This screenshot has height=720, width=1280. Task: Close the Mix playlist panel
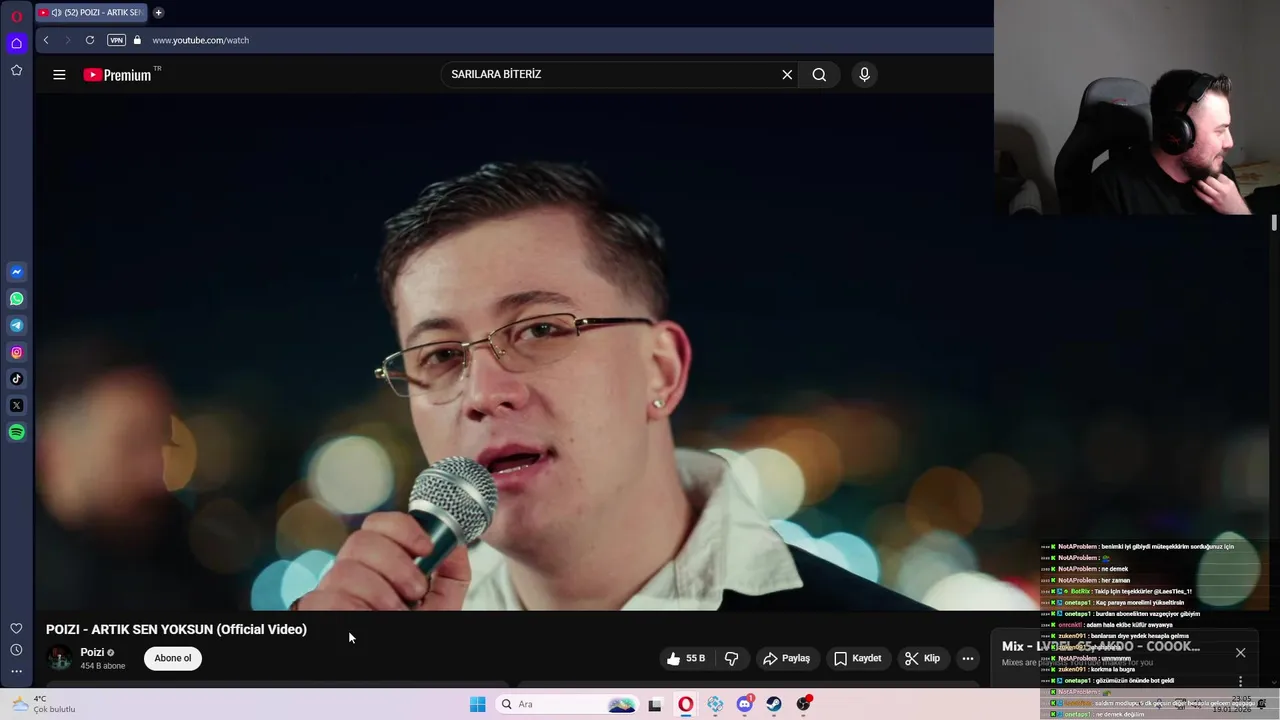[1240, 653]
